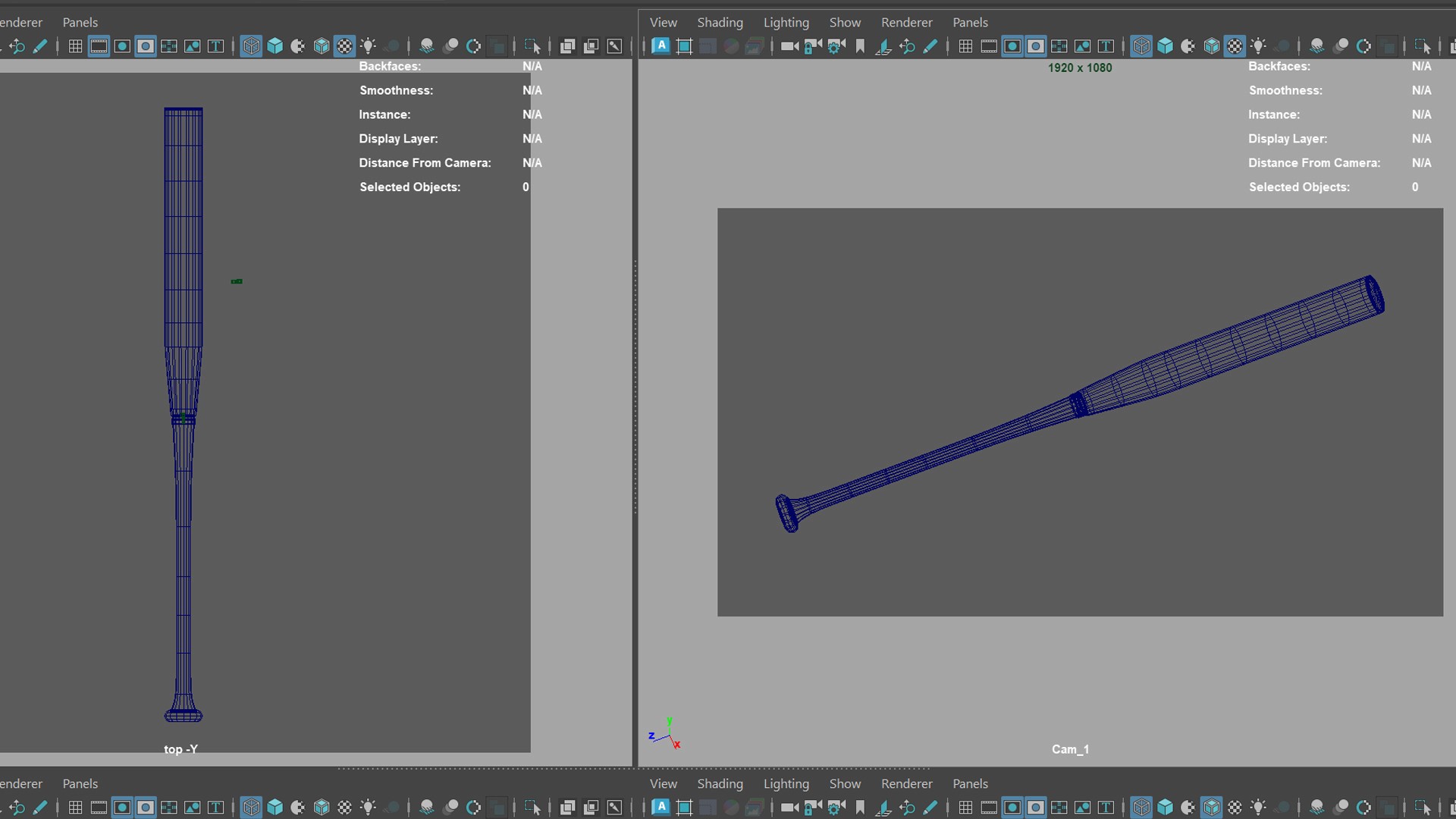Toggle Textured display in top -Y toolbar
This screenshot has height=819, width=1456.
coord(344,46)
